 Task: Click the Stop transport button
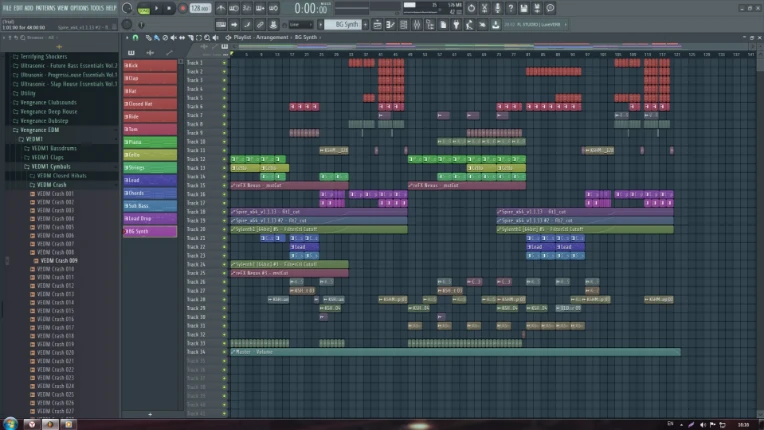tap(169, 8)
